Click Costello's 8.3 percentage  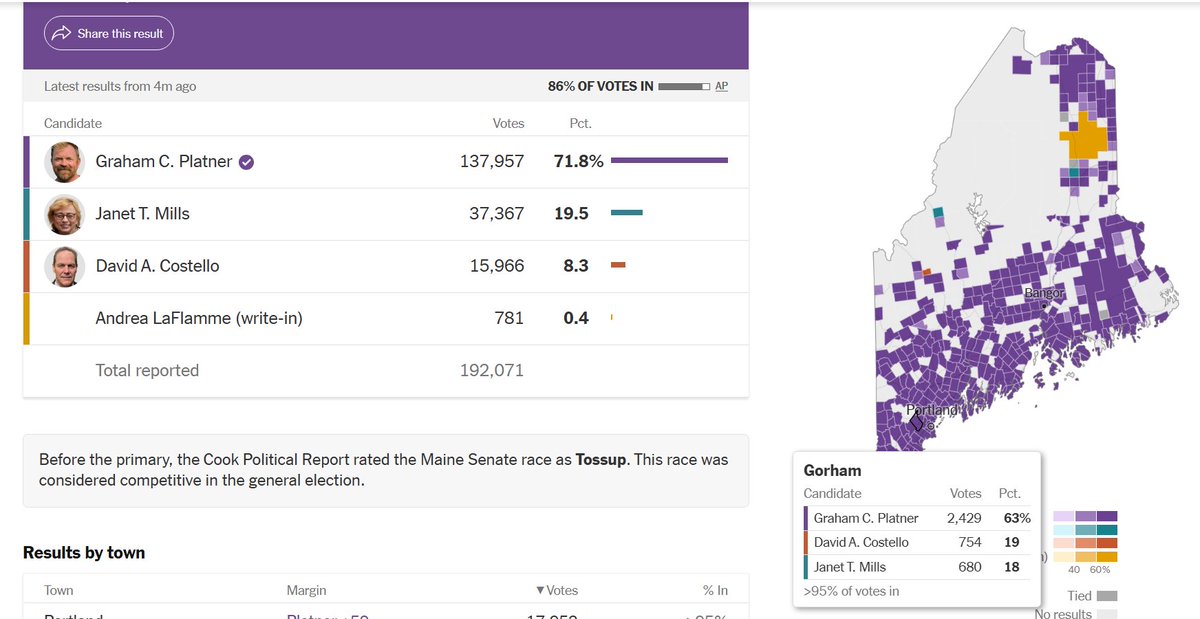(576, 266)
